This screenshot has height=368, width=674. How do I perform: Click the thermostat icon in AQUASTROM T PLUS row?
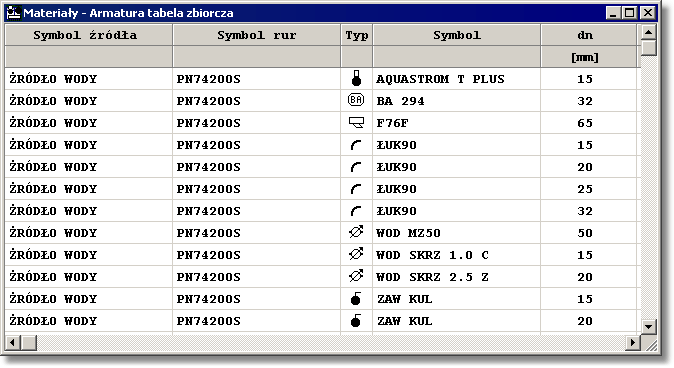tap(356, 78)
